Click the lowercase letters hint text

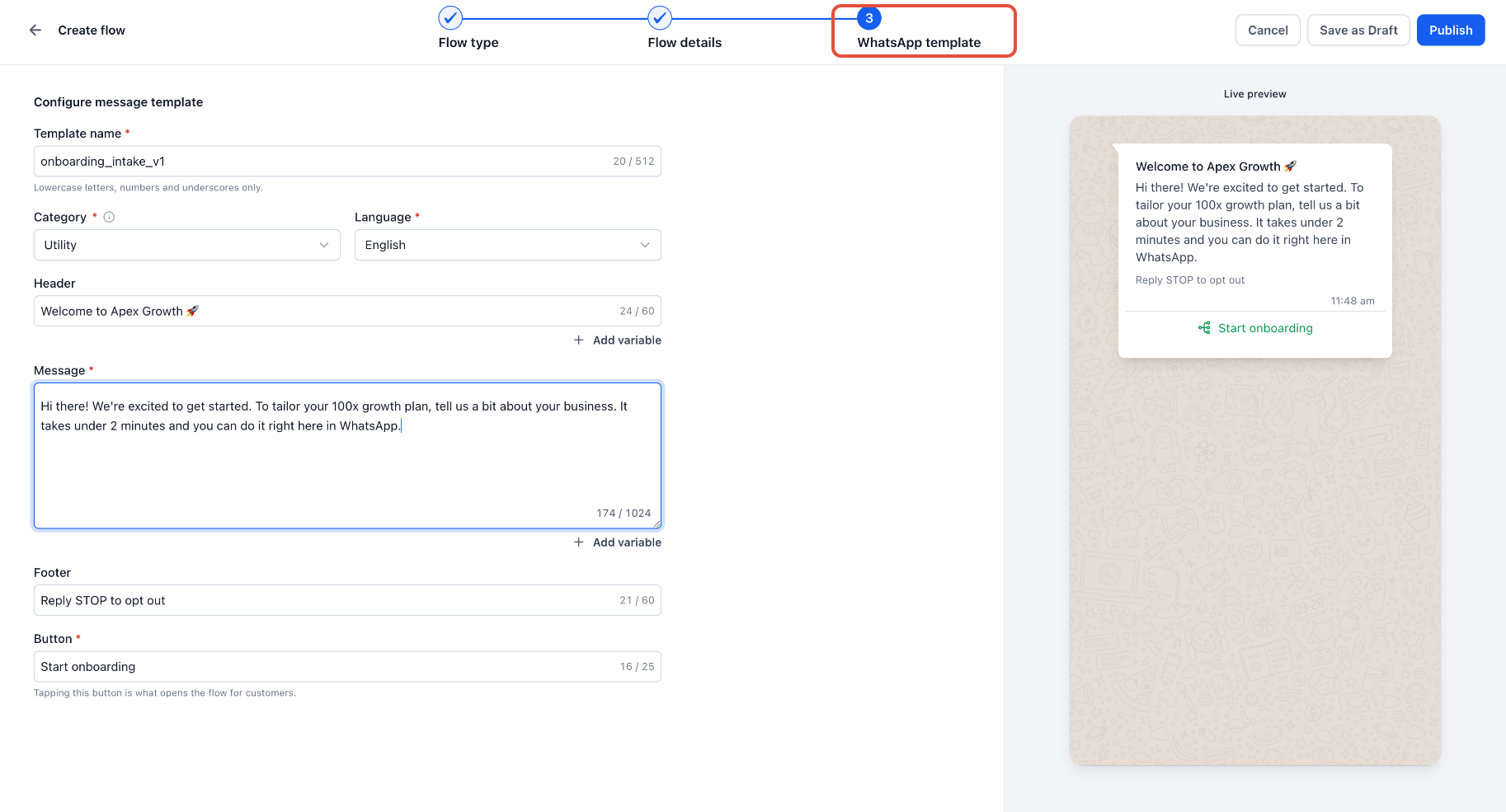pyautogui.click(x=148, y=188)
